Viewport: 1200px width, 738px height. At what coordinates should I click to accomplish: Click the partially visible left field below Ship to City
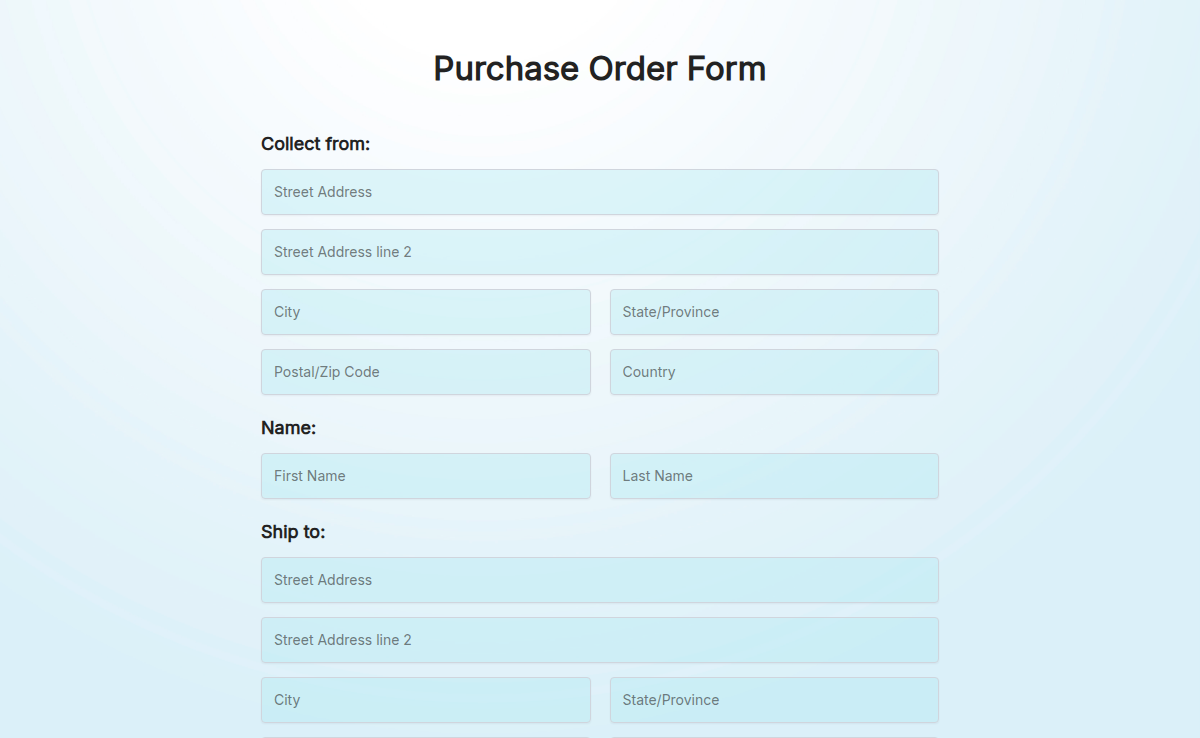click(425, 734)
